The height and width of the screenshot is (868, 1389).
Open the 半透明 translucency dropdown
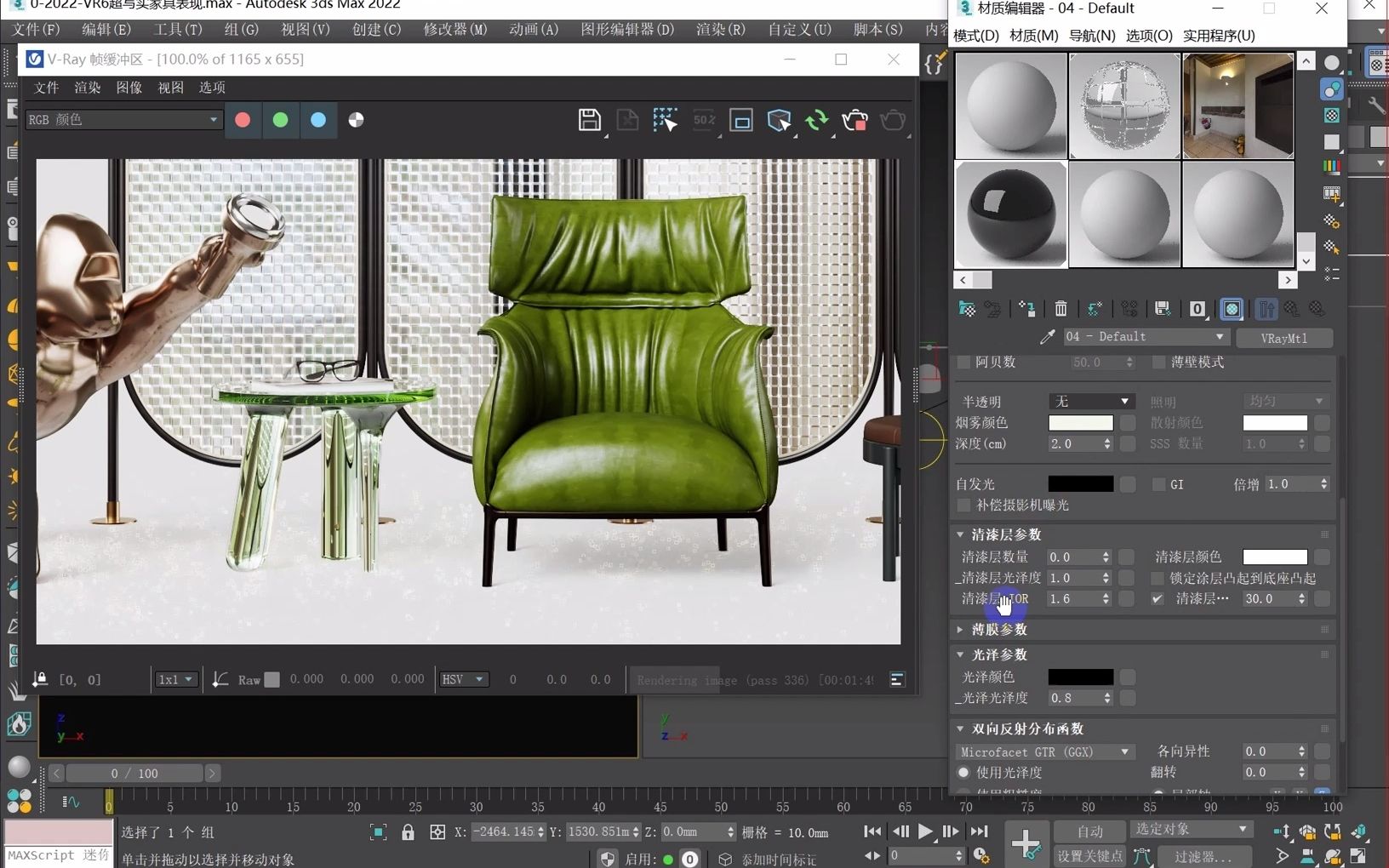(1091, 401)
